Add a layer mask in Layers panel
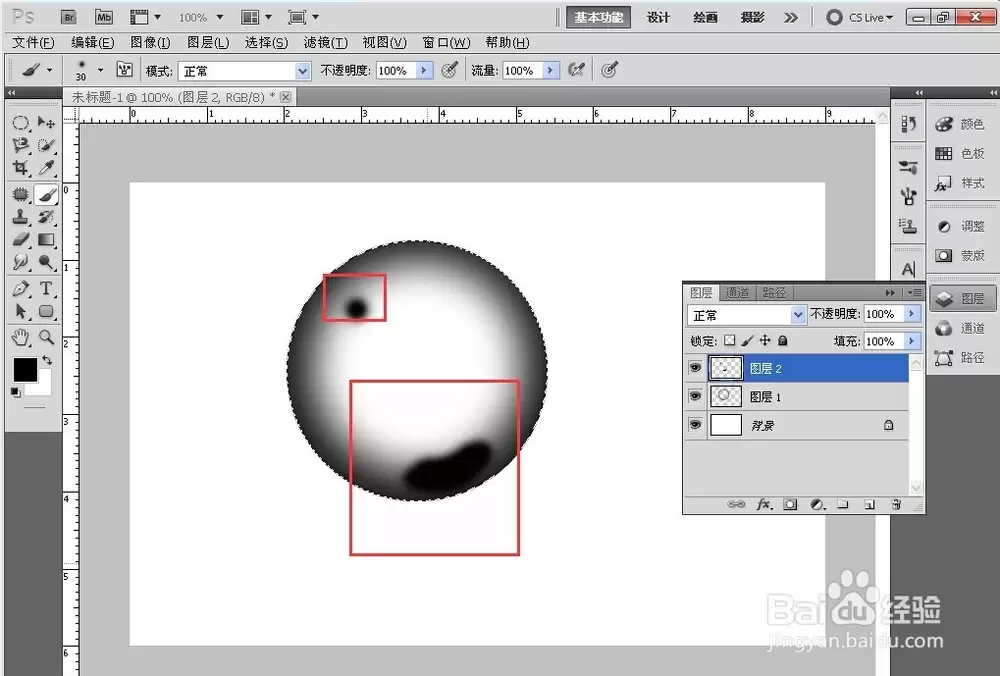The height and width of the screenshot is (676, 1000). click(x=790, y=504)
